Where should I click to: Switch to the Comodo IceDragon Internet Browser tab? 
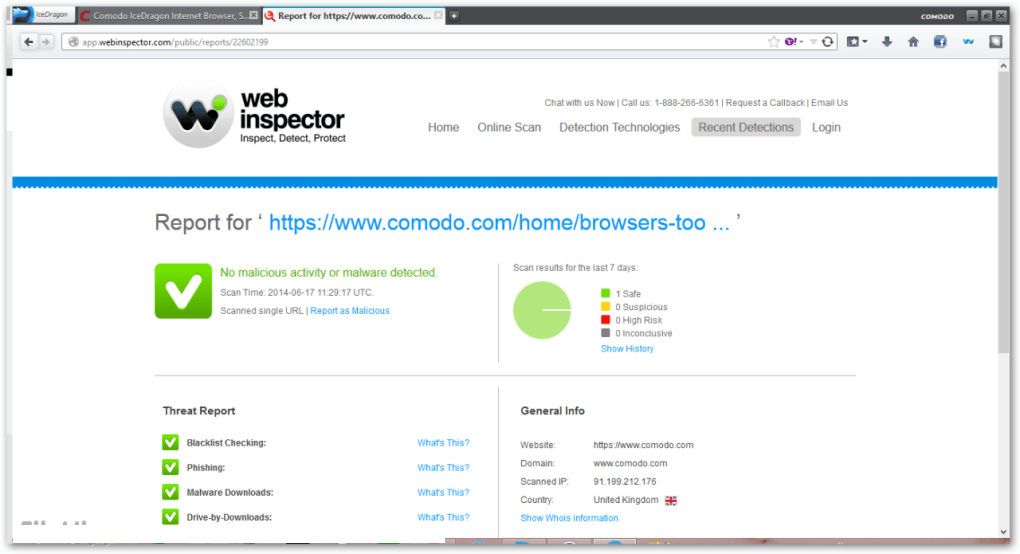[x=169, y=16]
